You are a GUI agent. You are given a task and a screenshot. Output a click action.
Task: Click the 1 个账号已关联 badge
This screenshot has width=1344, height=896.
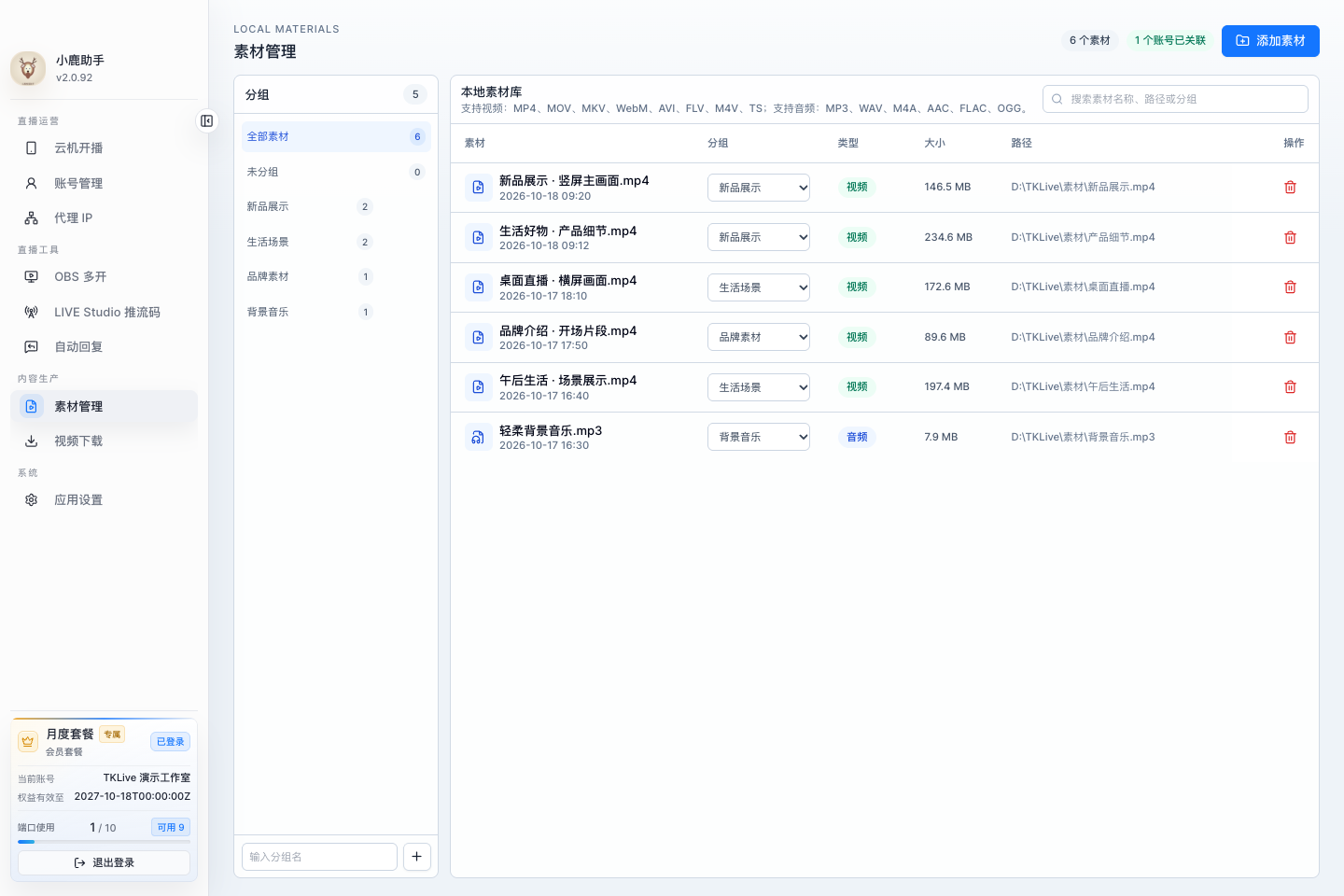tap(1169, 40)
